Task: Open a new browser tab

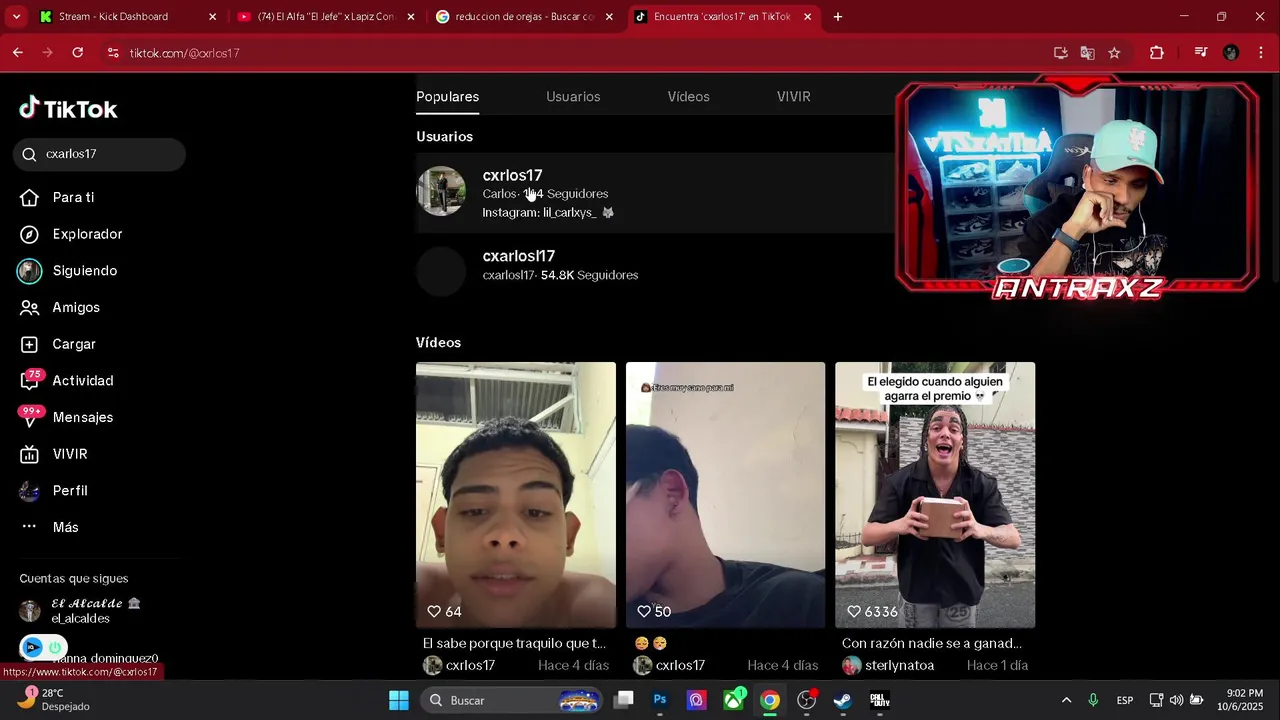Action: click(x=838, y=17)
